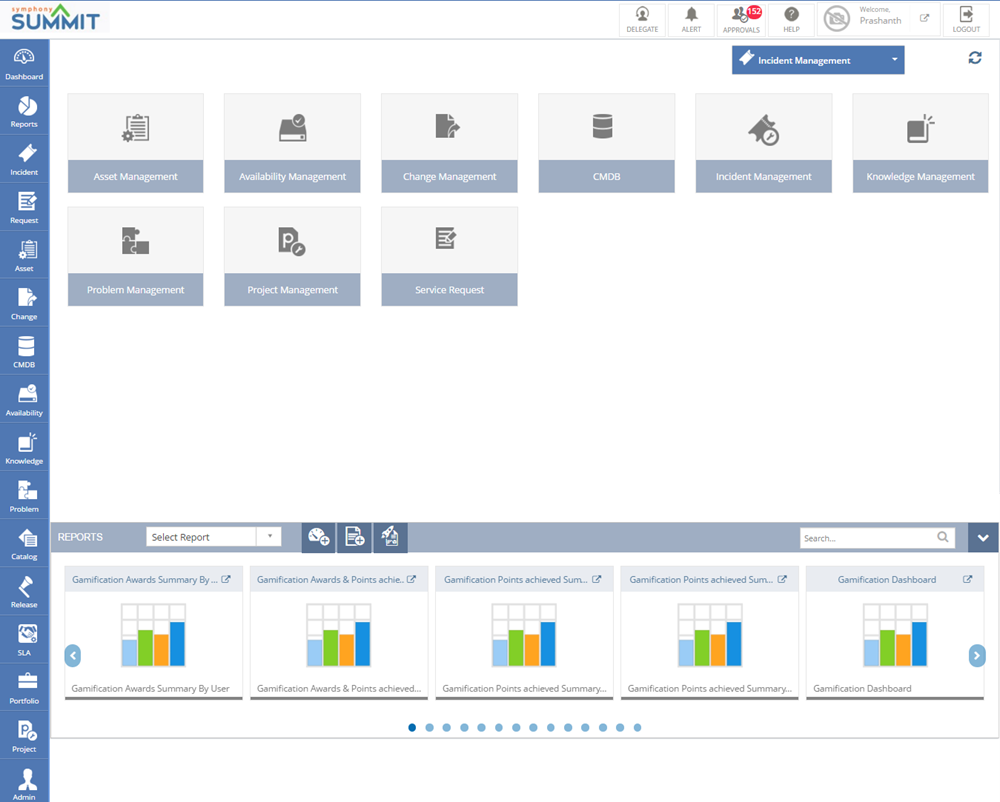Select Portfolio in the sidebar
The image size is (1000, 802).
tap(24, 689)
